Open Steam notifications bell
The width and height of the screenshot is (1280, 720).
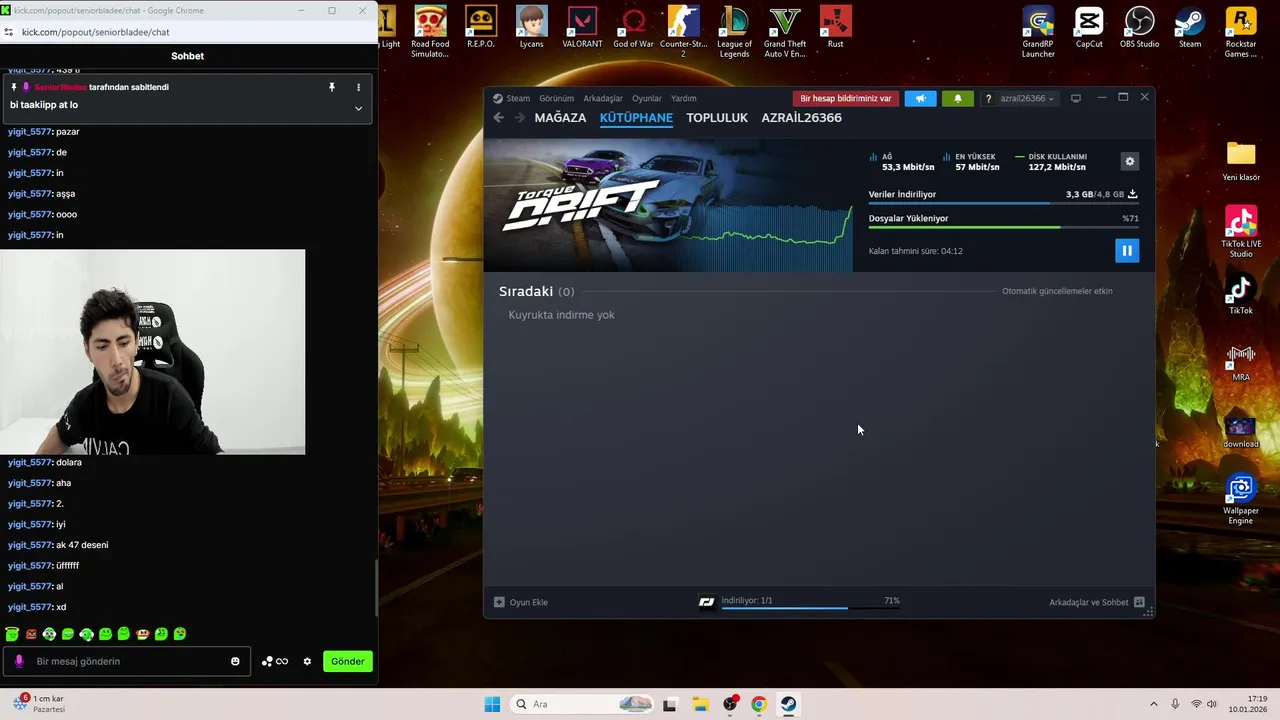pyautogui.click(x=958, y=98)
